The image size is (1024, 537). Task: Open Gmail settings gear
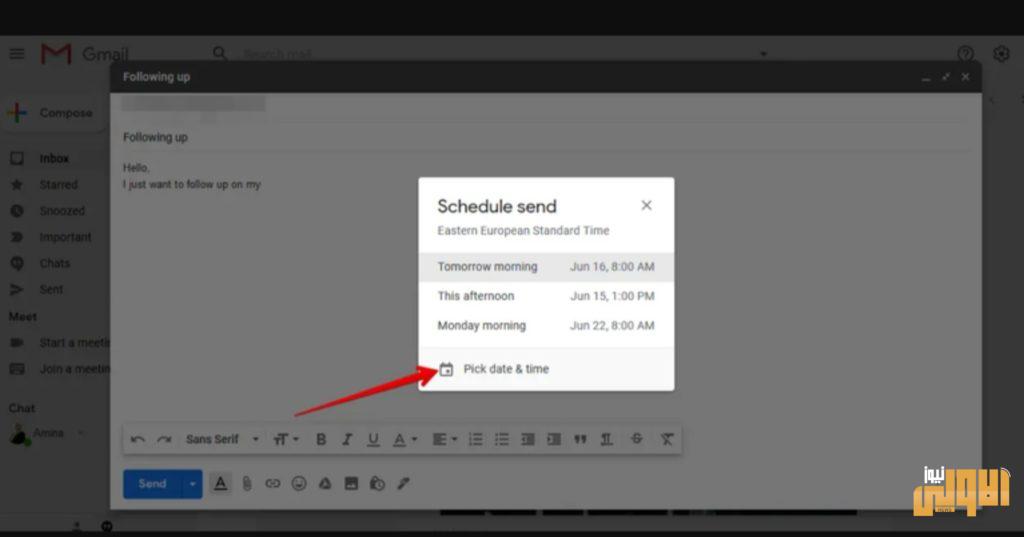[1001, 54]
